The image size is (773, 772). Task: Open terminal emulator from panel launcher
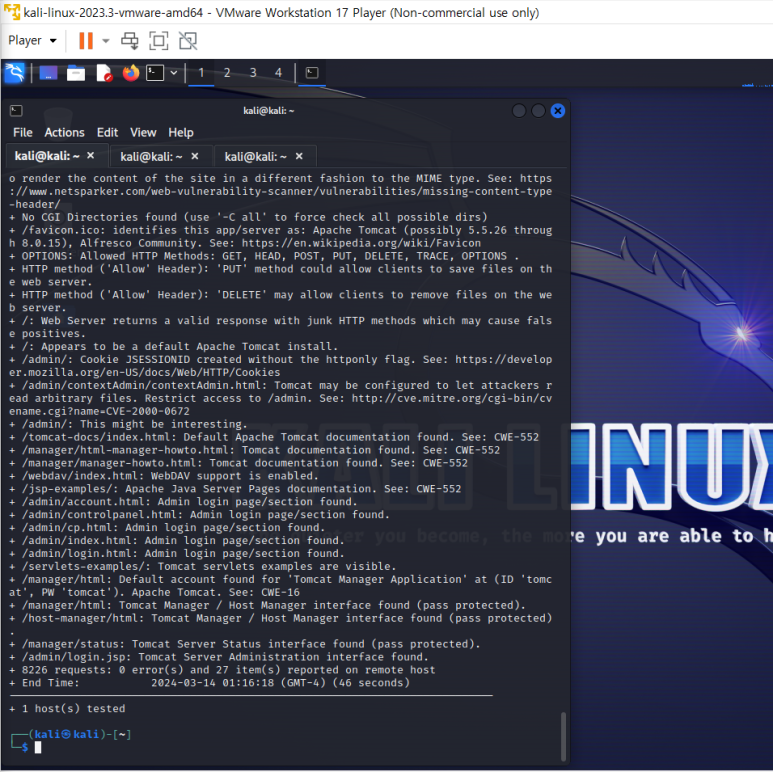pos(155,73)
